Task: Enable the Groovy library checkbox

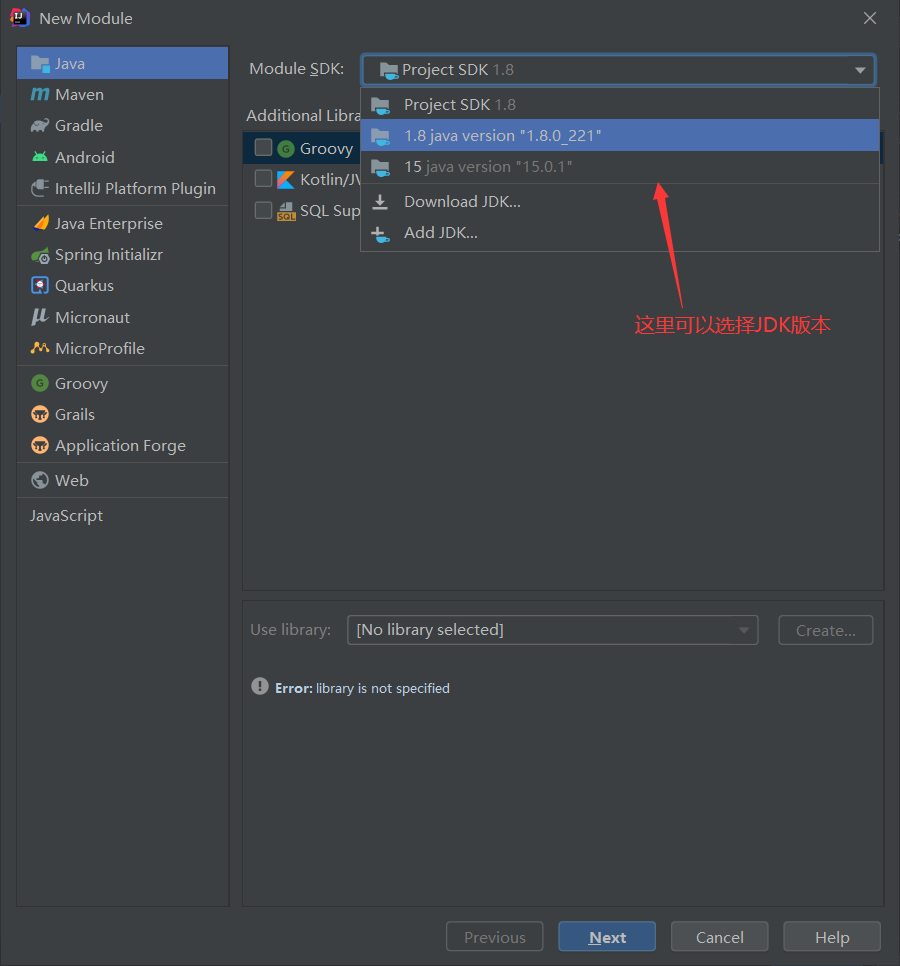Action: pos(264,147)
